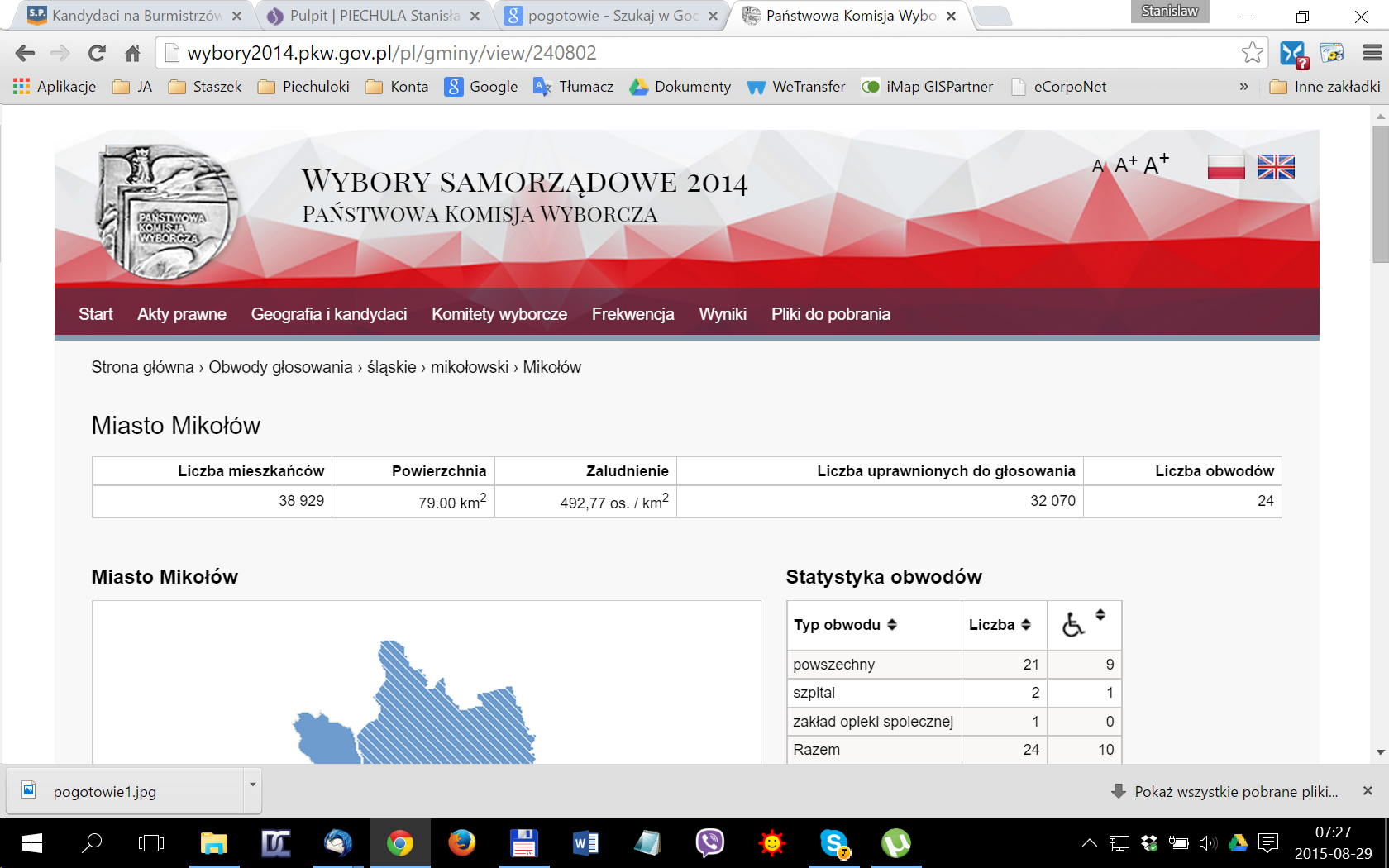Expand the hidden bookmarks overflow chevron

click(x=1243, y=87)
